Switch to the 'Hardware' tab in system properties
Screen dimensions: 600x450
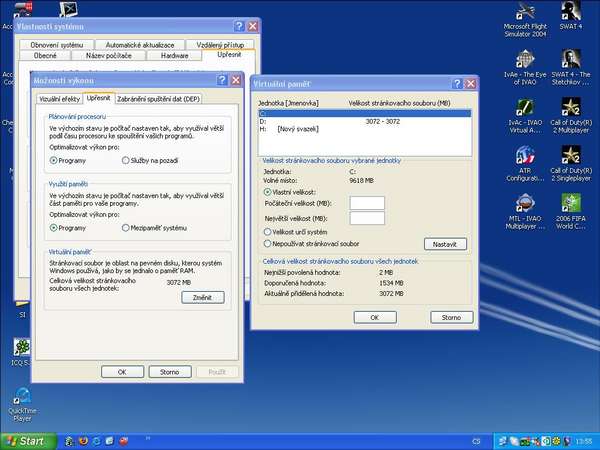(x=174, y=56)
